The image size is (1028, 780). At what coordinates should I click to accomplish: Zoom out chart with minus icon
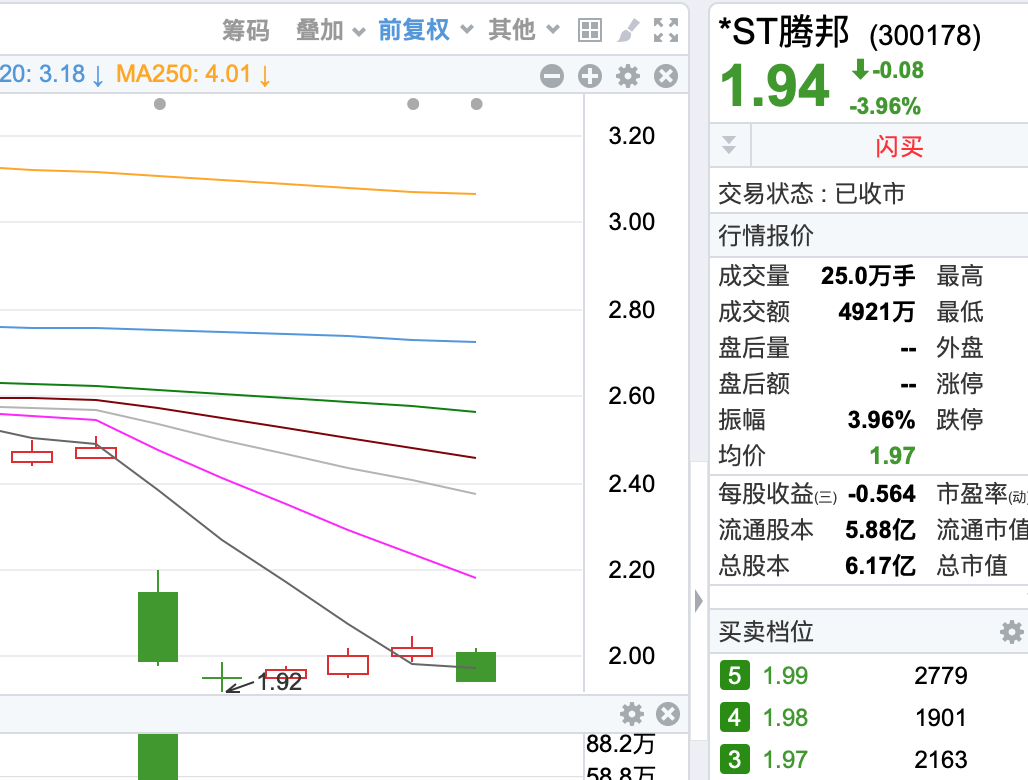[x=552, y=76]
